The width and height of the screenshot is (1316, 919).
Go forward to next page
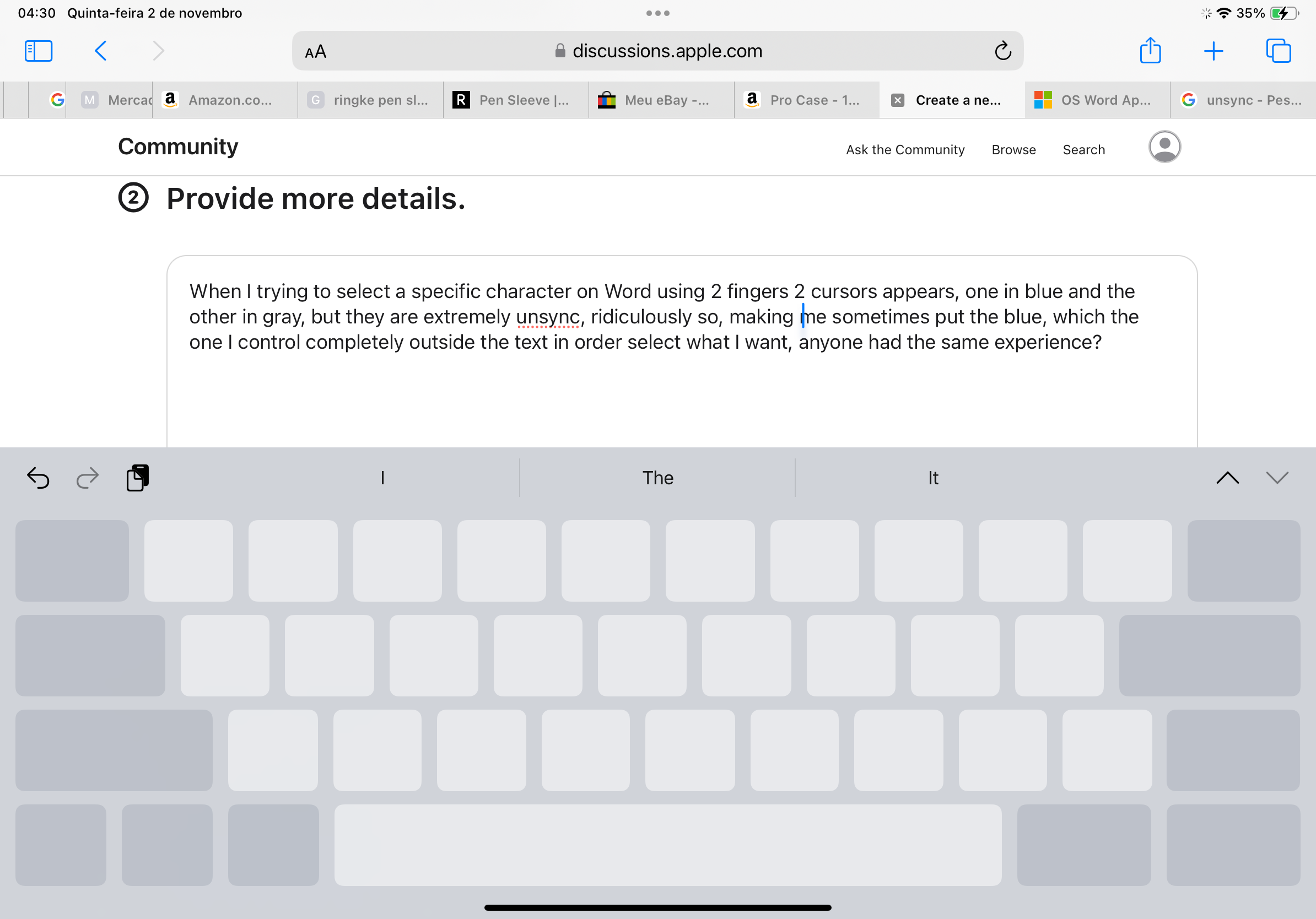click(x=158, y=51)
